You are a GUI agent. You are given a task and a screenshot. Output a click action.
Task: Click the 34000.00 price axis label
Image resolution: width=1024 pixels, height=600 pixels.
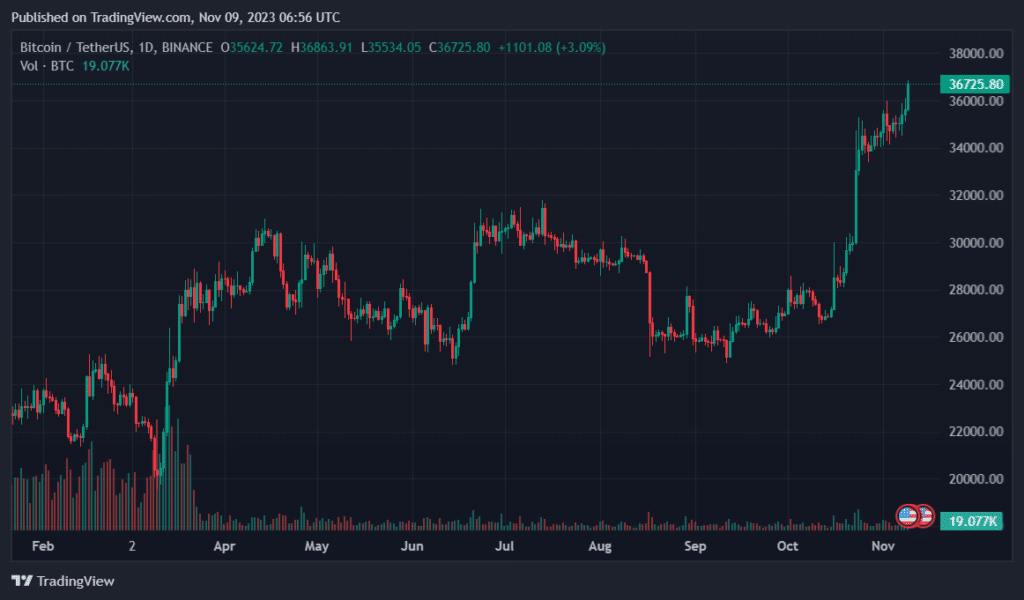[976, 148]
